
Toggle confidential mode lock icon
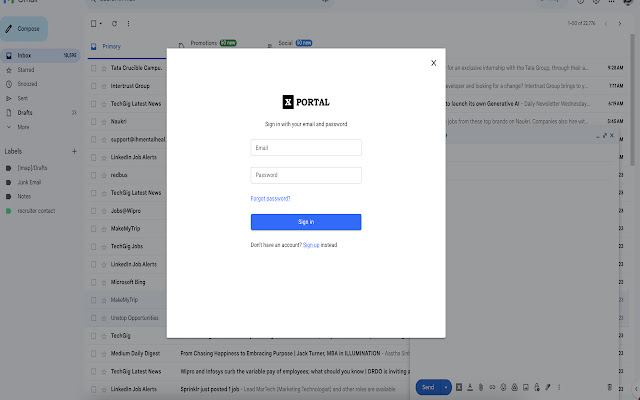point(537,387)
